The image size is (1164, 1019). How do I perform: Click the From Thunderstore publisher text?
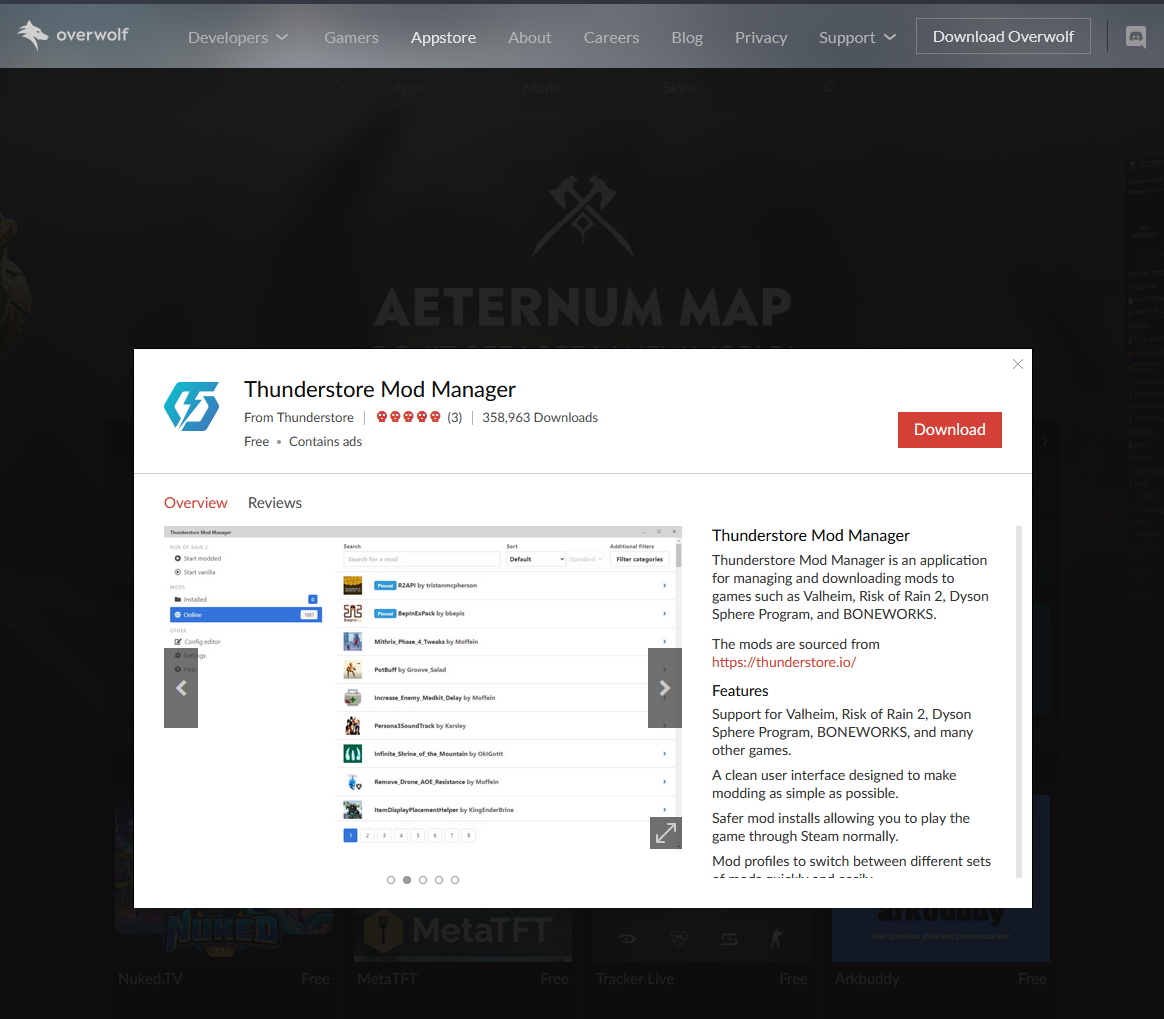(298, 417)
